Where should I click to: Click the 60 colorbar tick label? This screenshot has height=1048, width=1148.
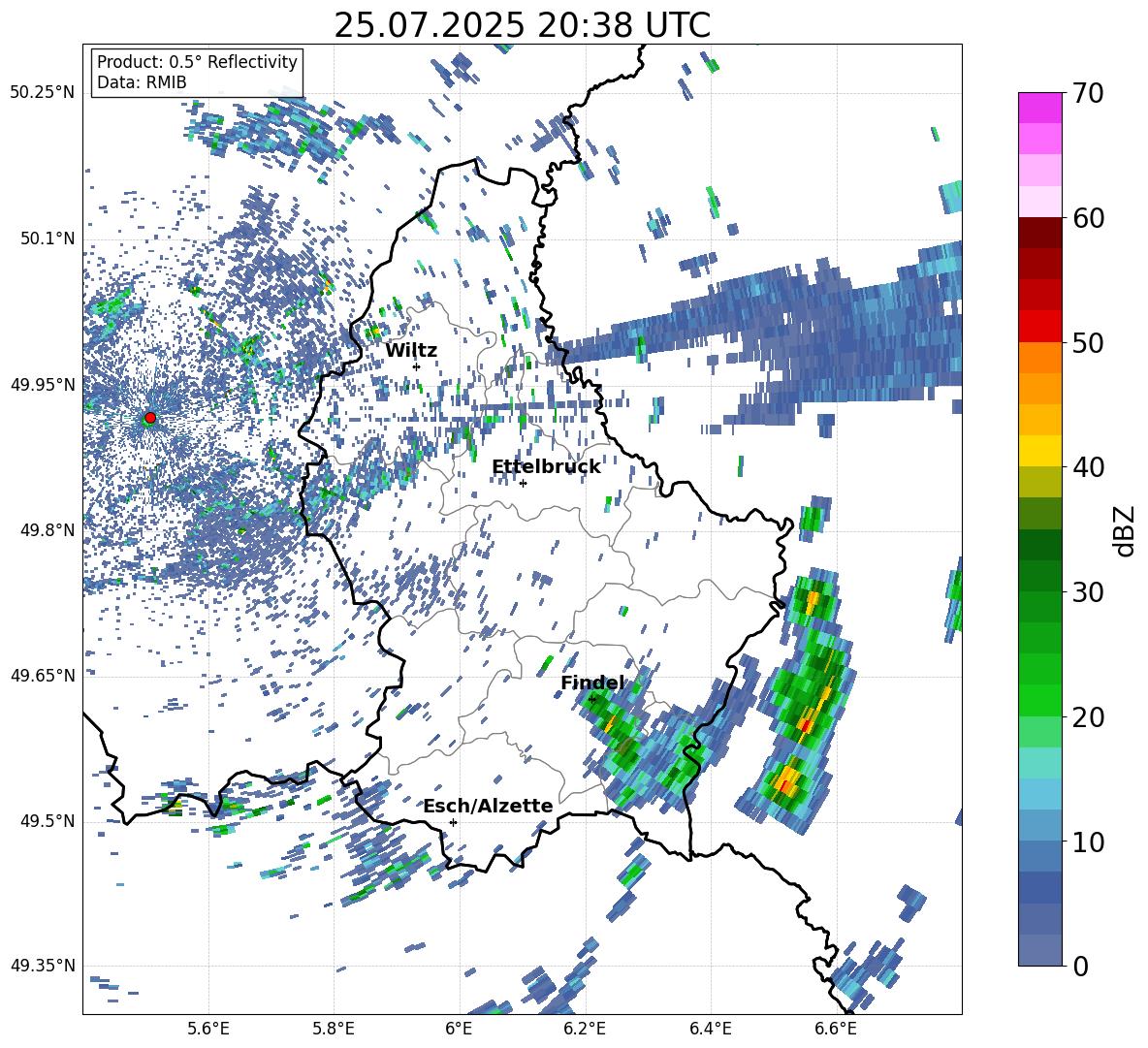[1088, 218]
